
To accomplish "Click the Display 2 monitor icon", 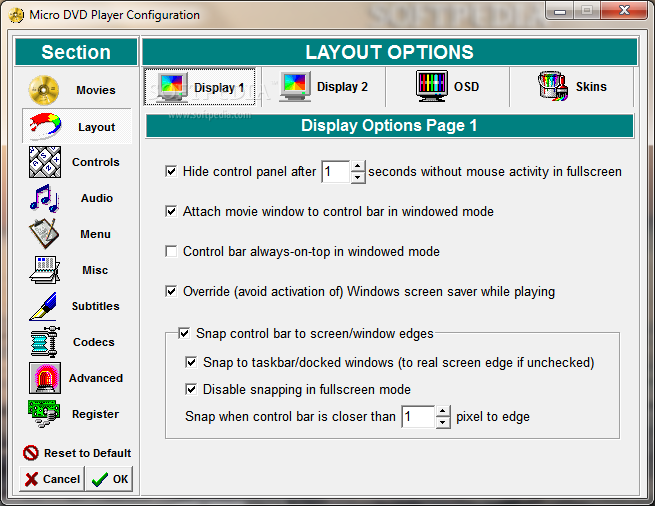I will click(x=295, y=86).
